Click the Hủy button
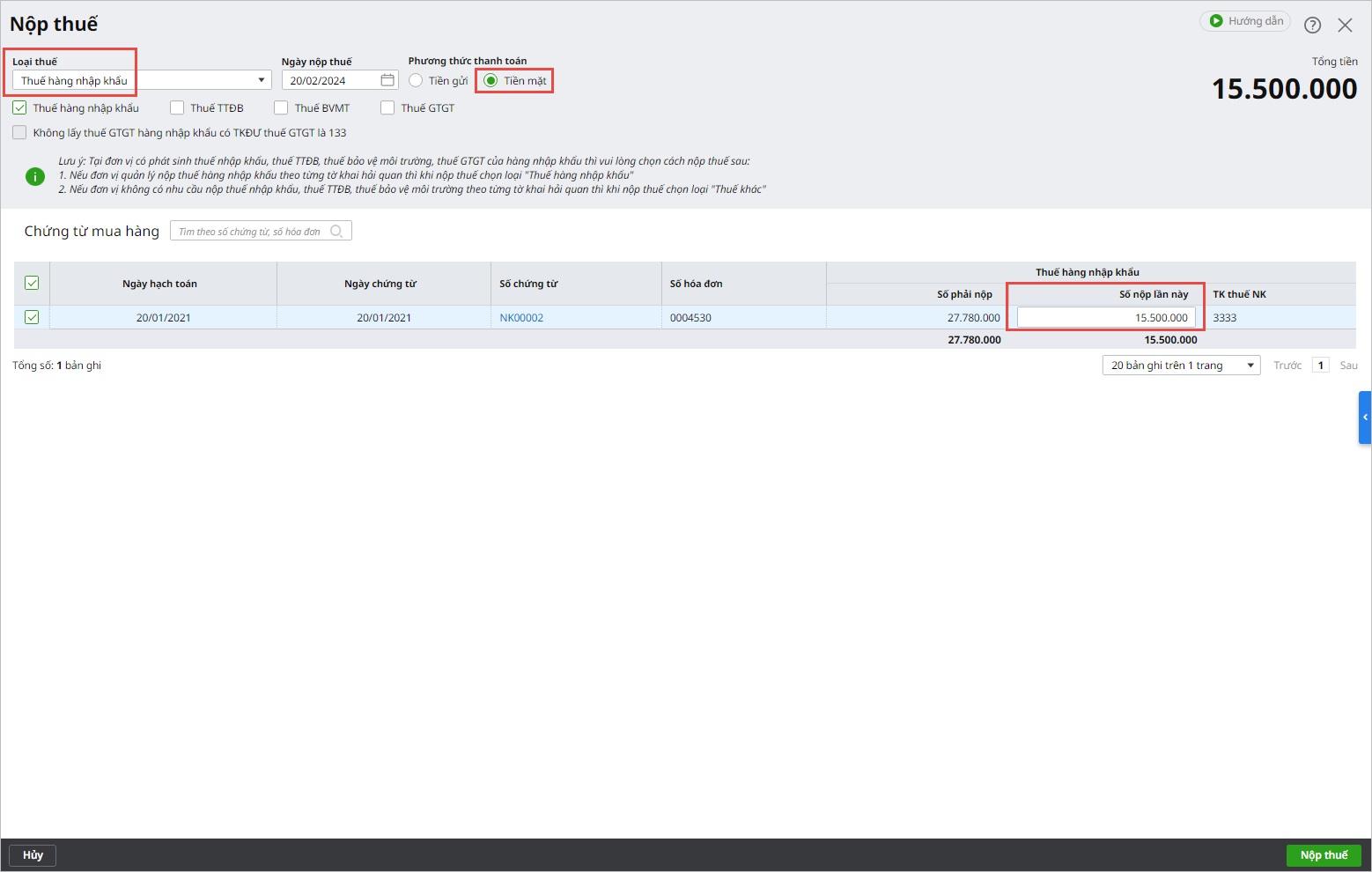Screen dimensions: 1372x872 coord(33,855)
